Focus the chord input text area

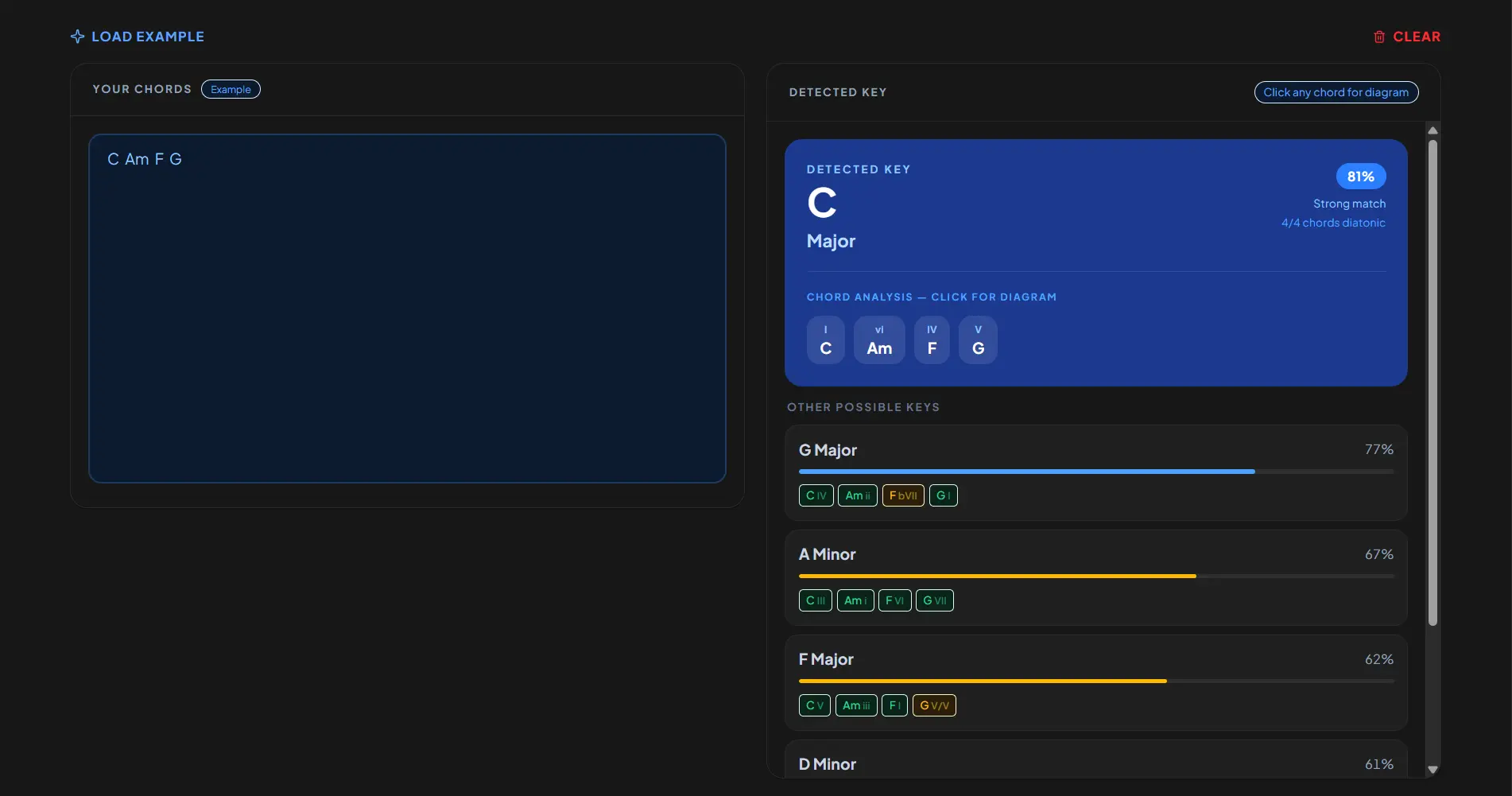point(407,309)
